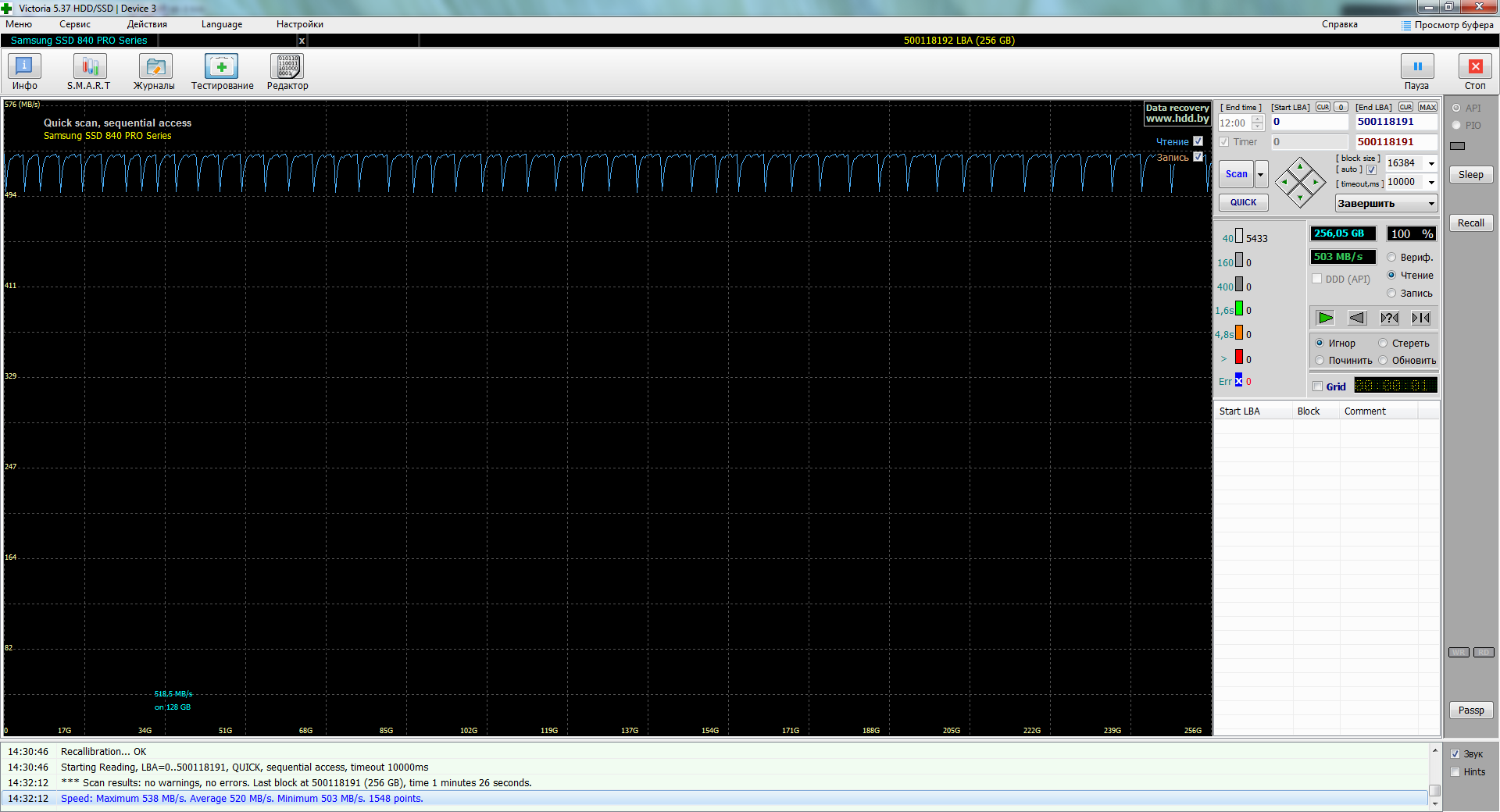Click the Passp button
1500x812 pixels.
pos(1471,710)
